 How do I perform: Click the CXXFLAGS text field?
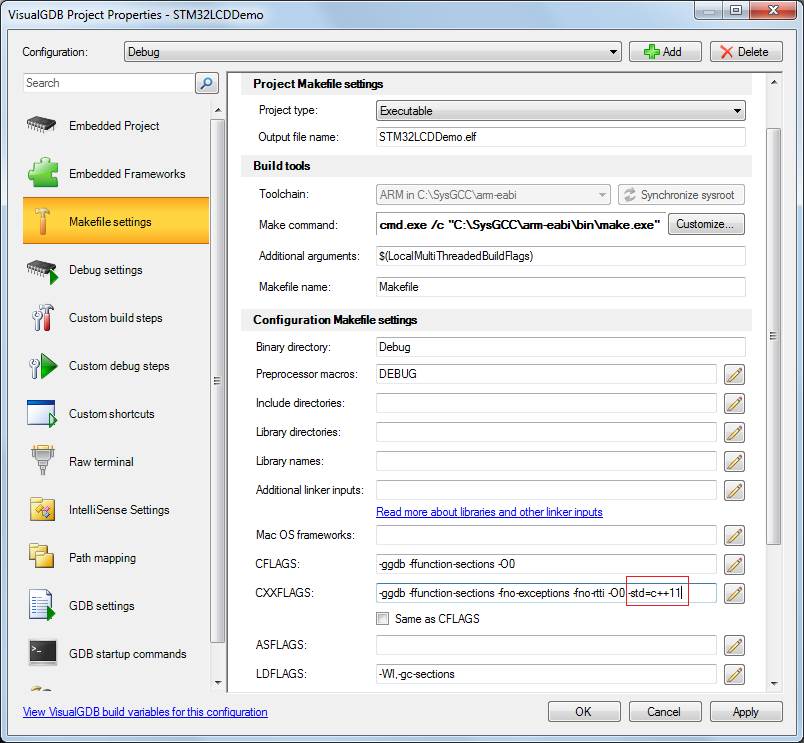[x=546, y=593]
